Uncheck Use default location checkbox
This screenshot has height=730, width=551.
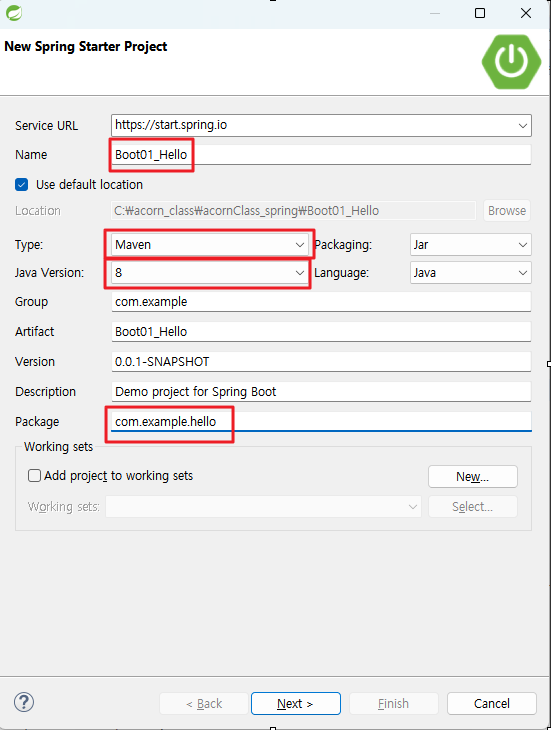point(21,185)
